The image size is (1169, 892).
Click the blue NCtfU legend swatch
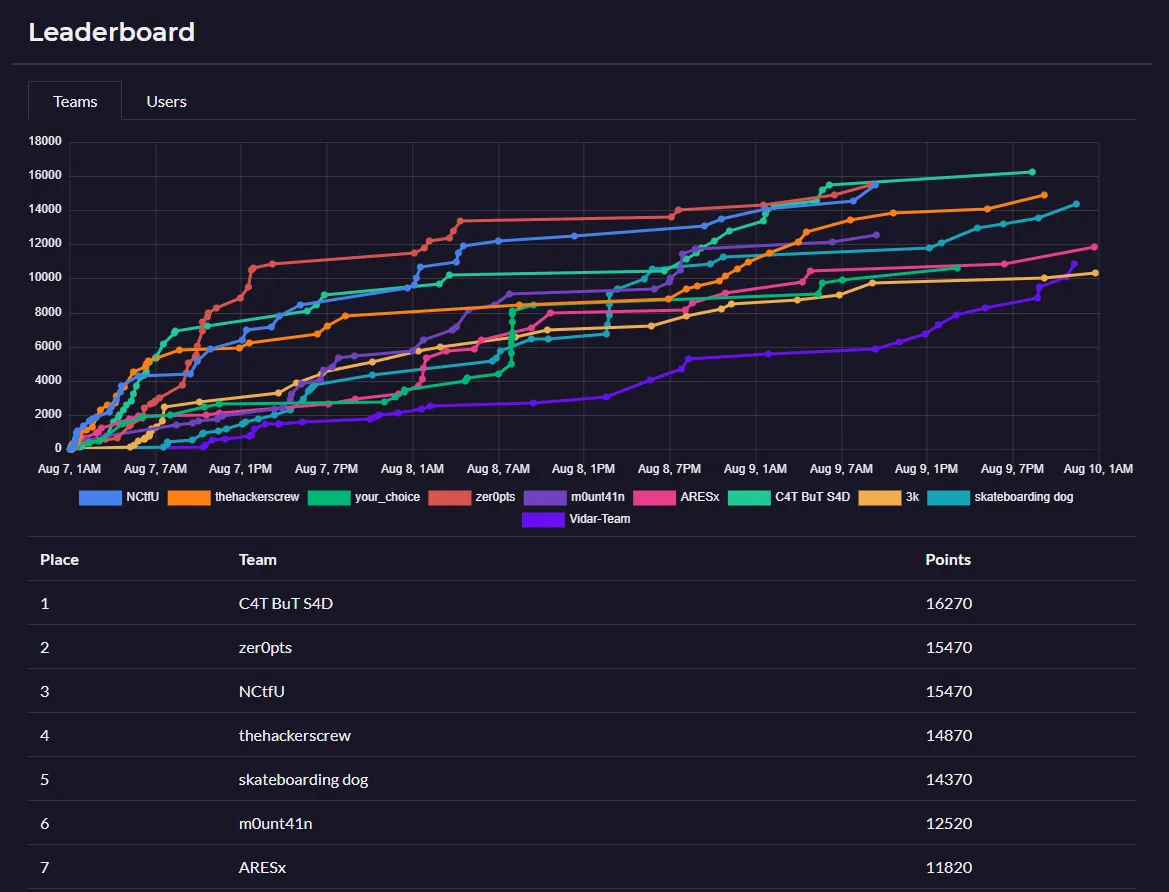pyautogui.click(x=99, y=497)
